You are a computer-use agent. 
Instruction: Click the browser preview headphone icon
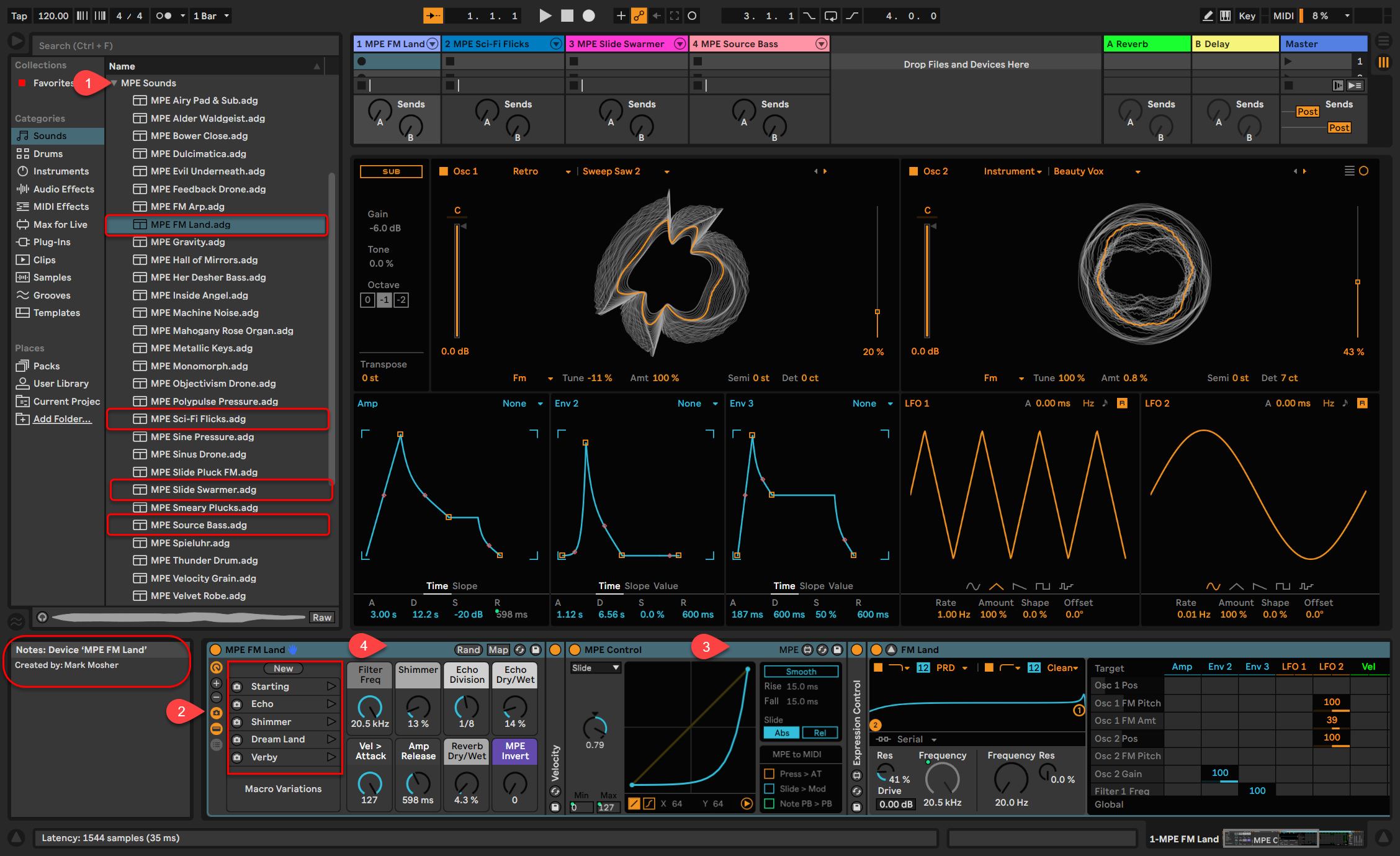coord(42,617)
